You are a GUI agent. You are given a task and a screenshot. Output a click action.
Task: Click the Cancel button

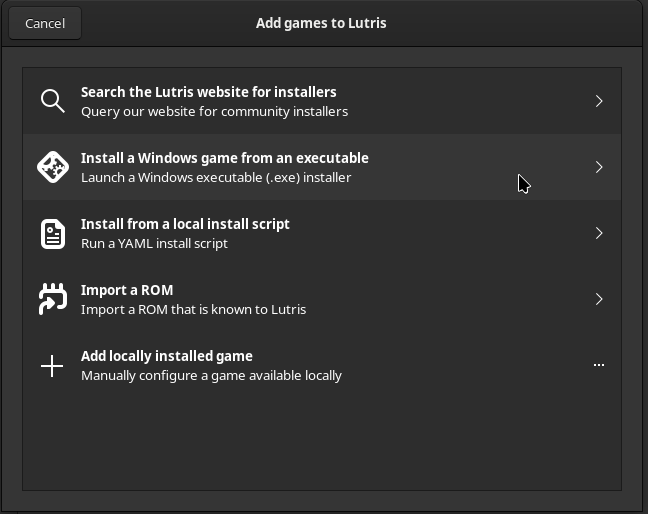[x=45, y=23]
